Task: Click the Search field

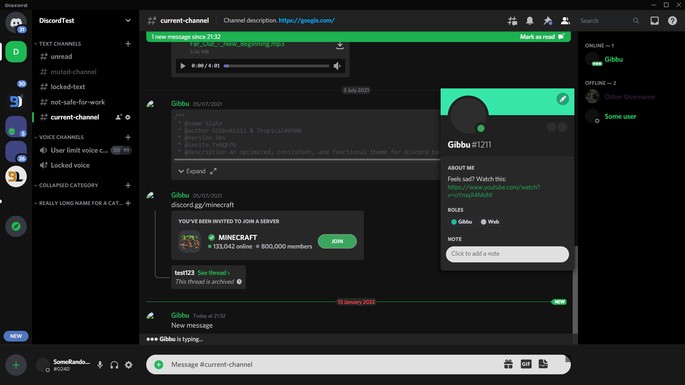Action: 609,21
